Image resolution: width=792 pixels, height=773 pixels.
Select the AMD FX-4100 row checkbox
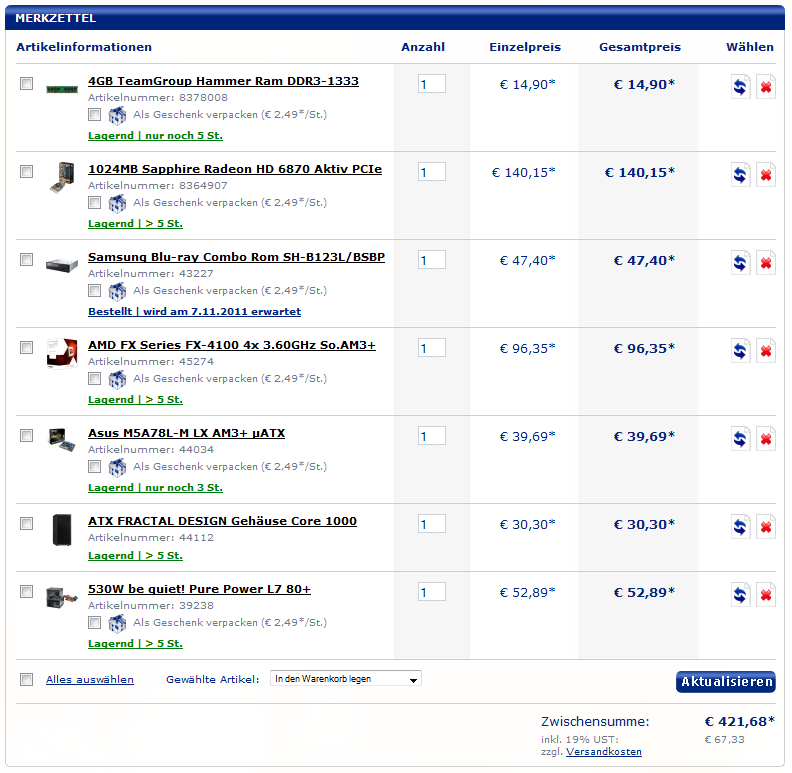coord(26,347)
